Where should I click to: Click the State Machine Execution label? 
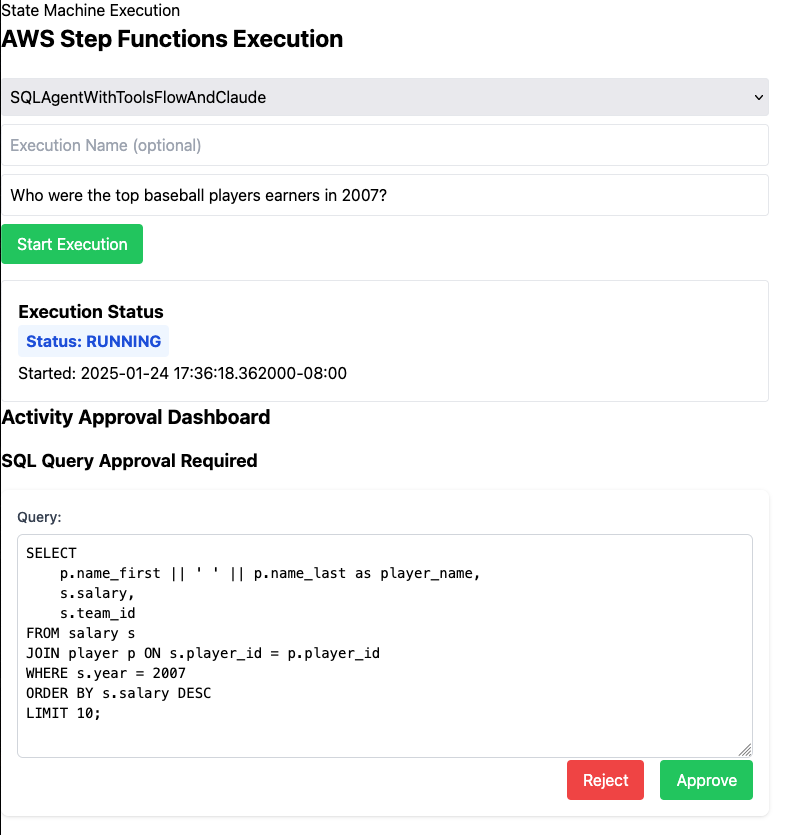91,10
